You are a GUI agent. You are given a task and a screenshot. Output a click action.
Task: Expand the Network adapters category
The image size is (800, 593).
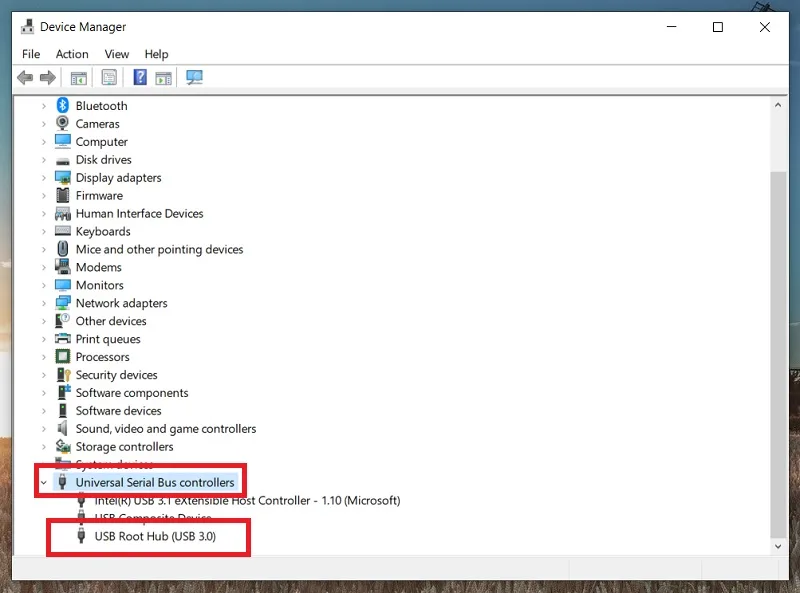point(44,304)
